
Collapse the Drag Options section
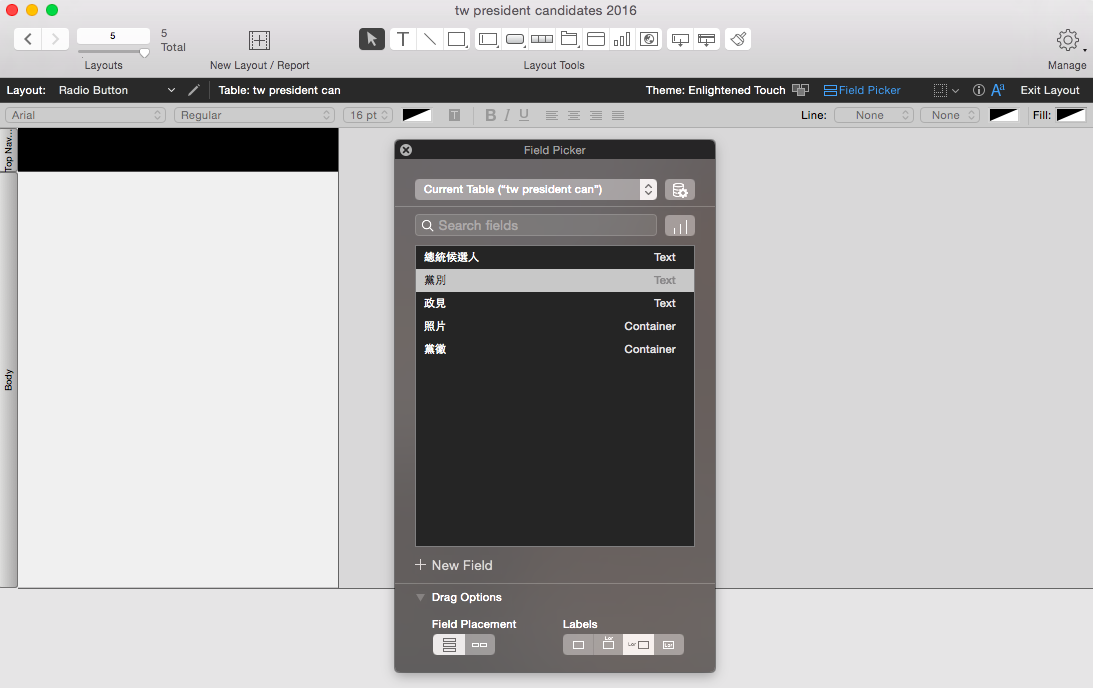click(x=421, y=598)
